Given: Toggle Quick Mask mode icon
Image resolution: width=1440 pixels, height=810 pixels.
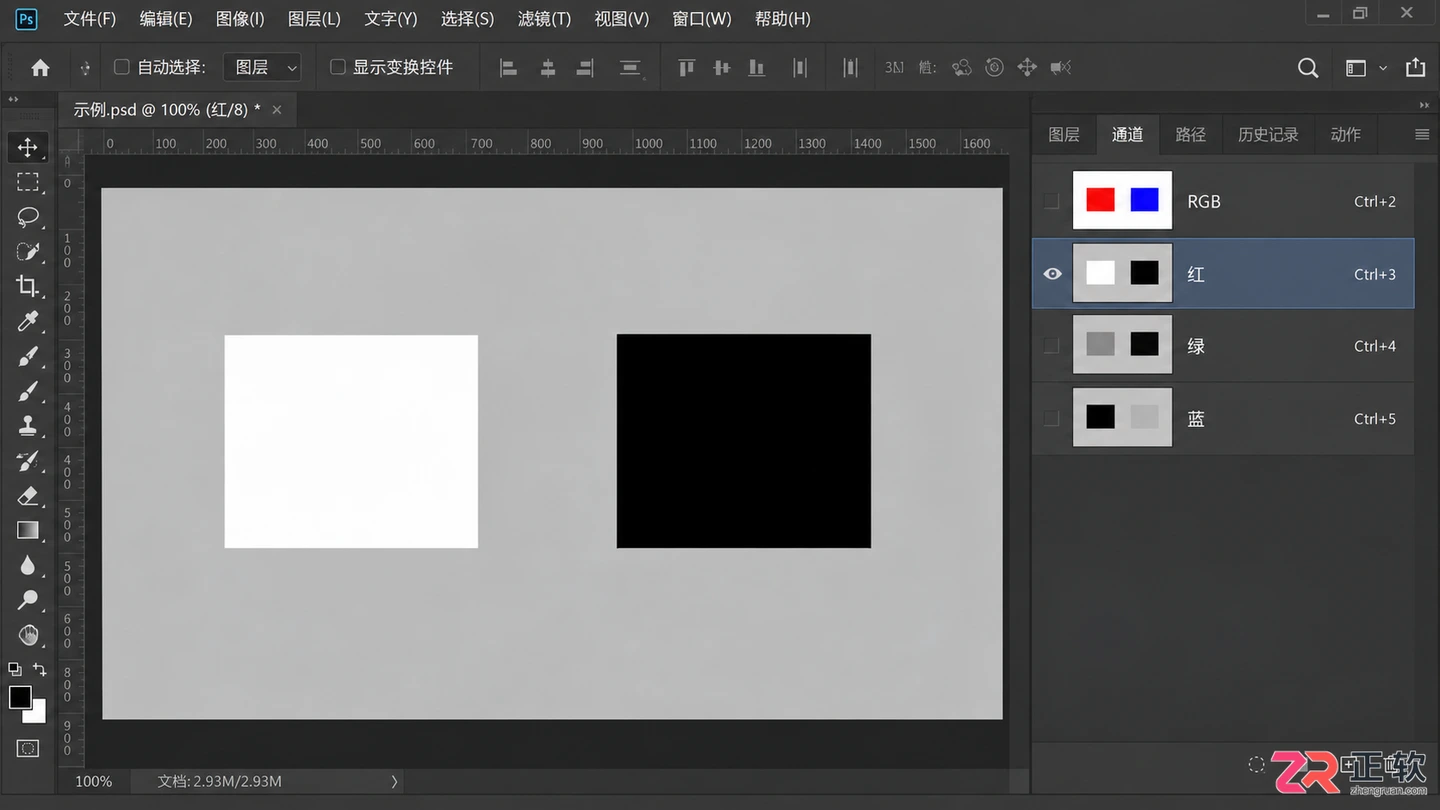Looking at the screenshot, I should (27, 748).
